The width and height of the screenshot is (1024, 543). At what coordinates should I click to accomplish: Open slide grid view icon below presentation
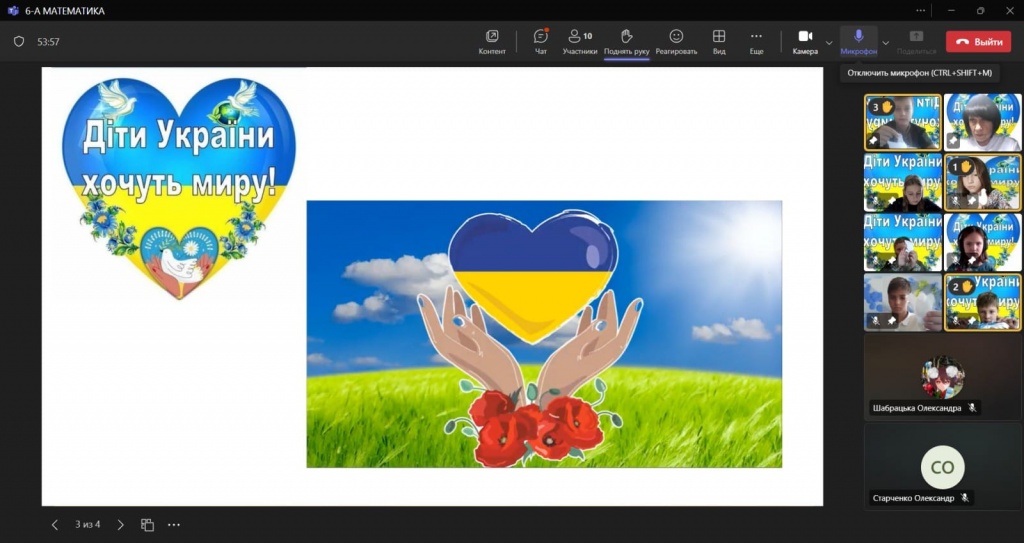point(147,525)
